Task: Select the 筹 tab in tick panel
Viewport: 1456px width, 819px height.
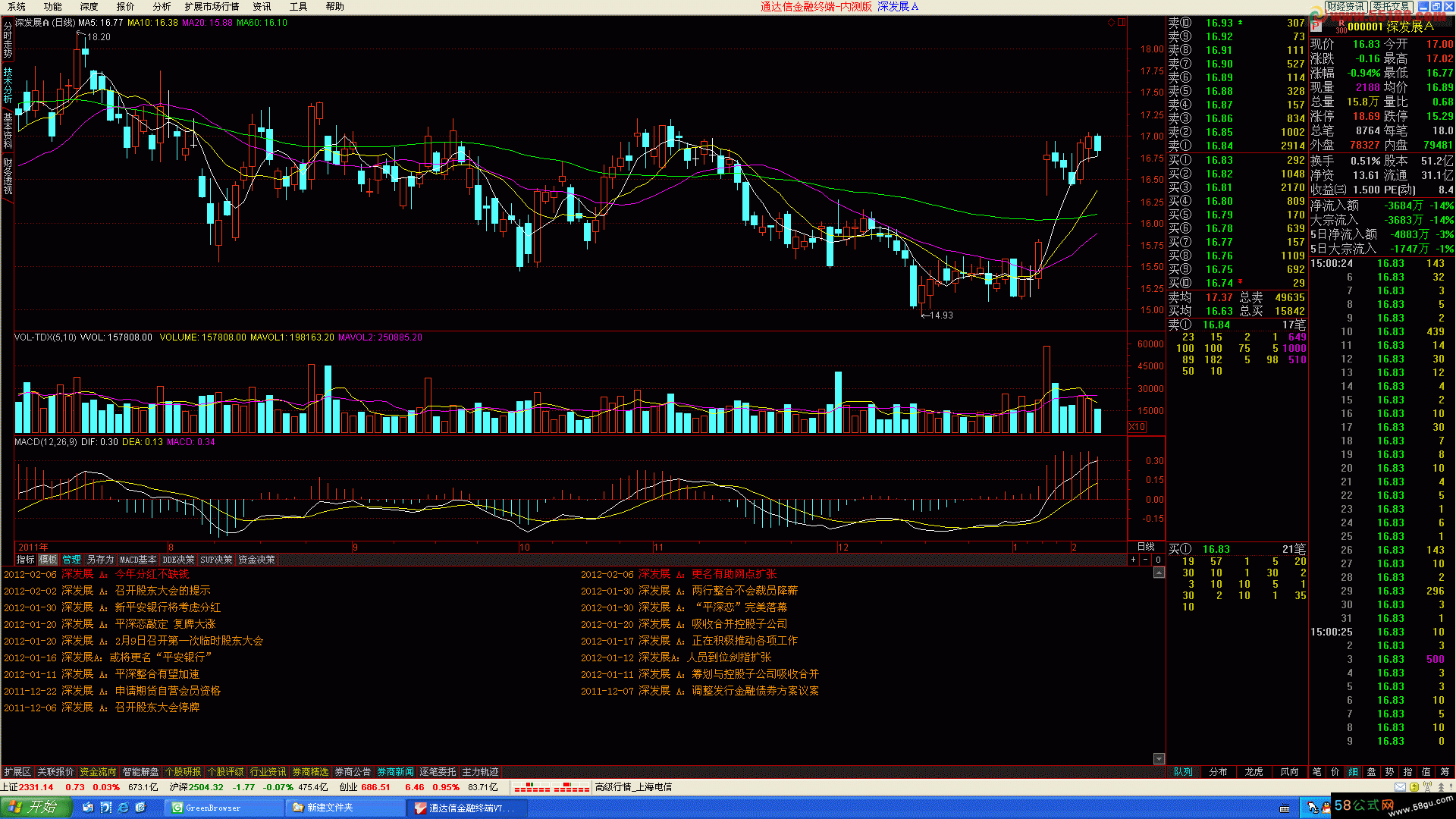Action: point(1444,772)
